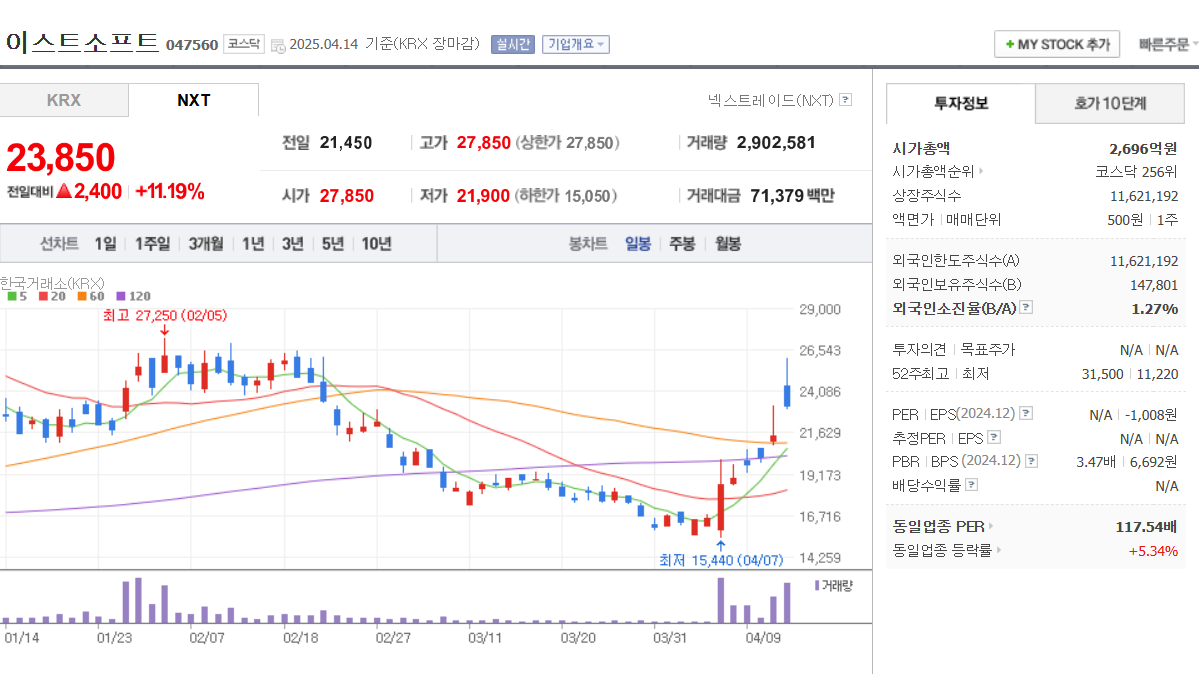Switch to the NXT tab

point(193,100)
